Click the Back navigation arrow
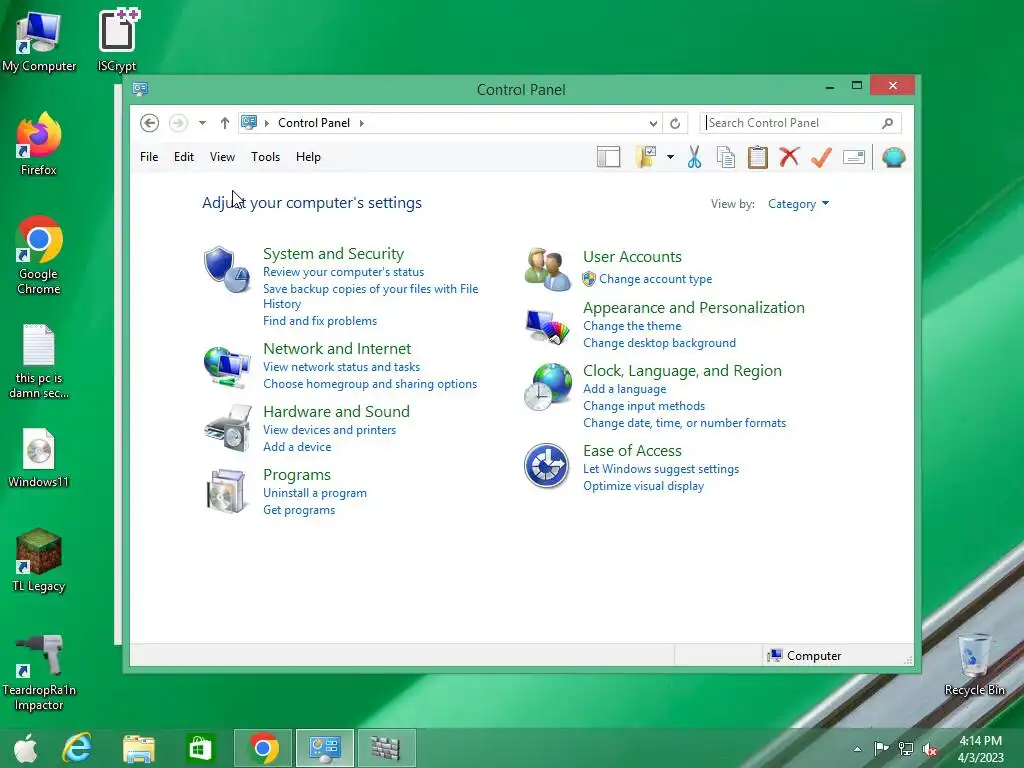Viewport: 1024px width, 768px height. (x=149, y=123)
